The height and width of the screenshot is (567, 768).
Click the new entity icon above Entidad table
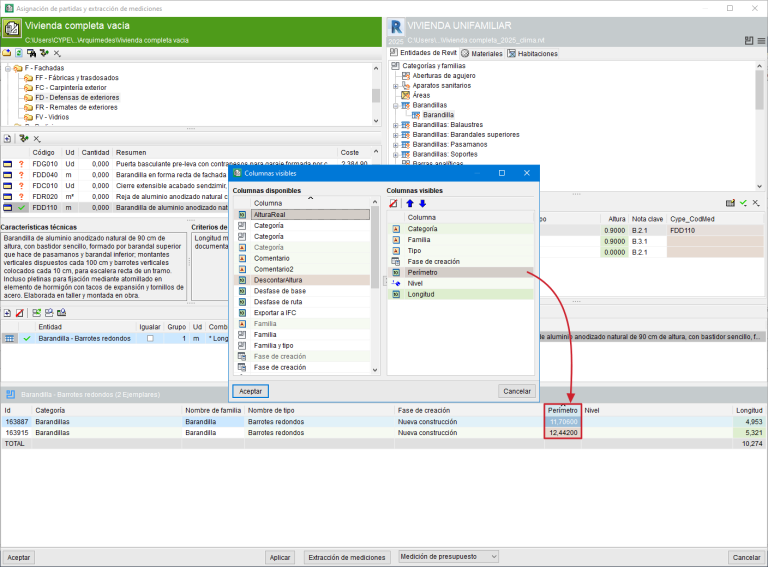7,313
